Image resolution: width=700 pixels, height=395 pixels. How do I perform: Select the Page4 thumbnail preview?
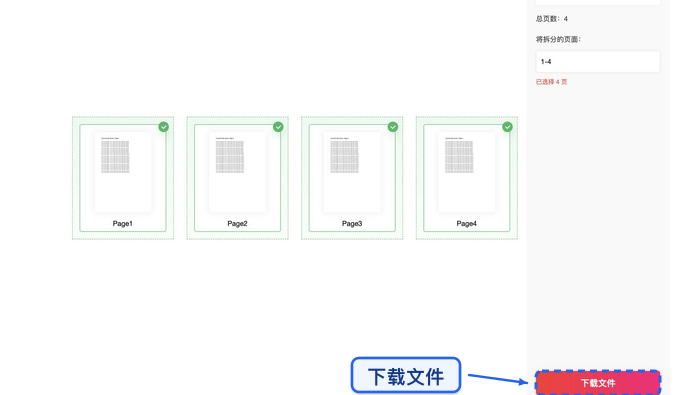click(x=467, y=172)
